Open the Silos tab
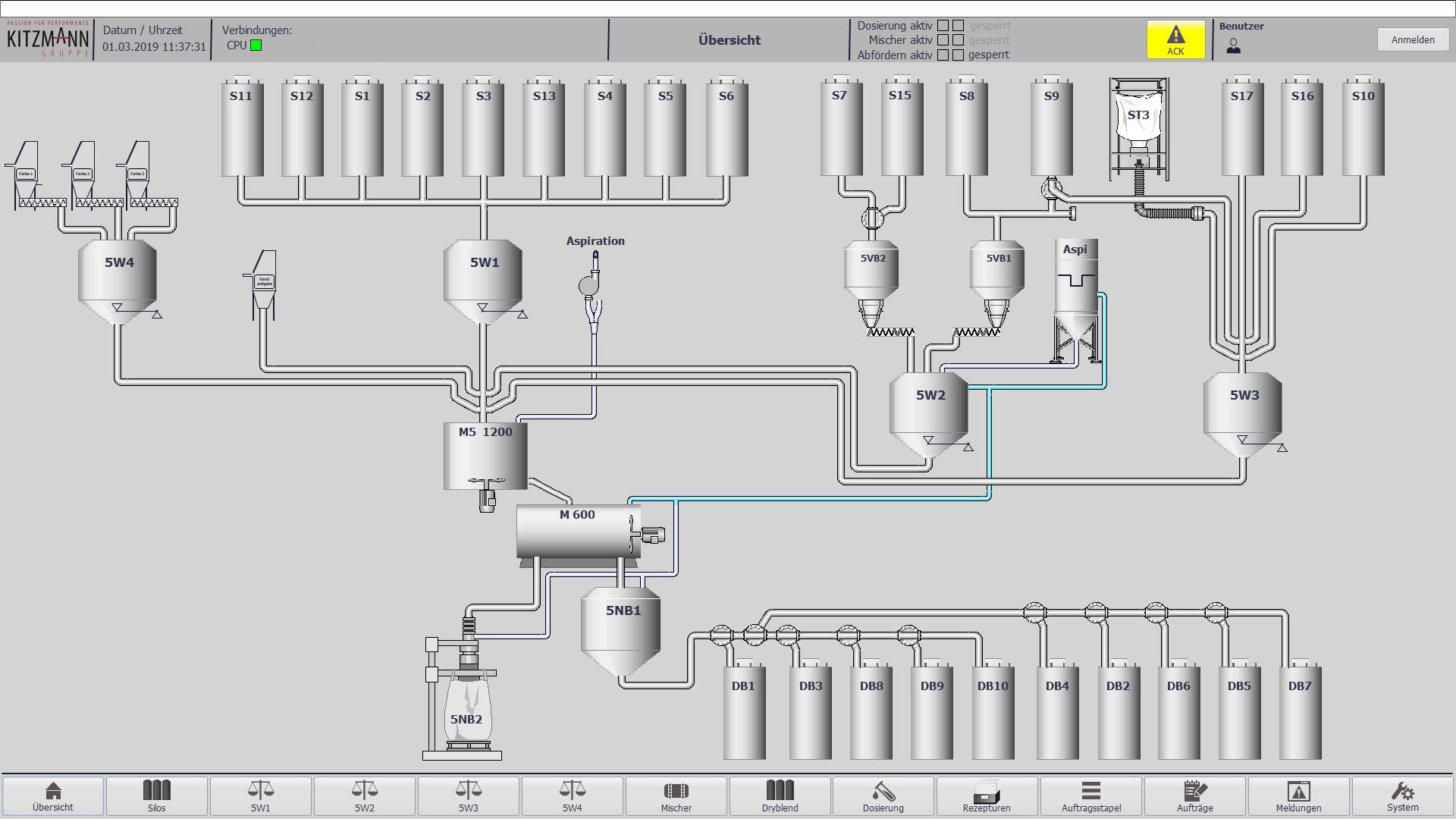 click(x=157, y=796)
